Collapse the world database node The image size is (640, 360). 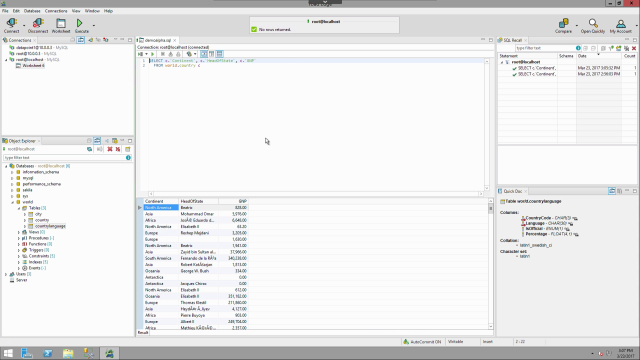[12, 202]
